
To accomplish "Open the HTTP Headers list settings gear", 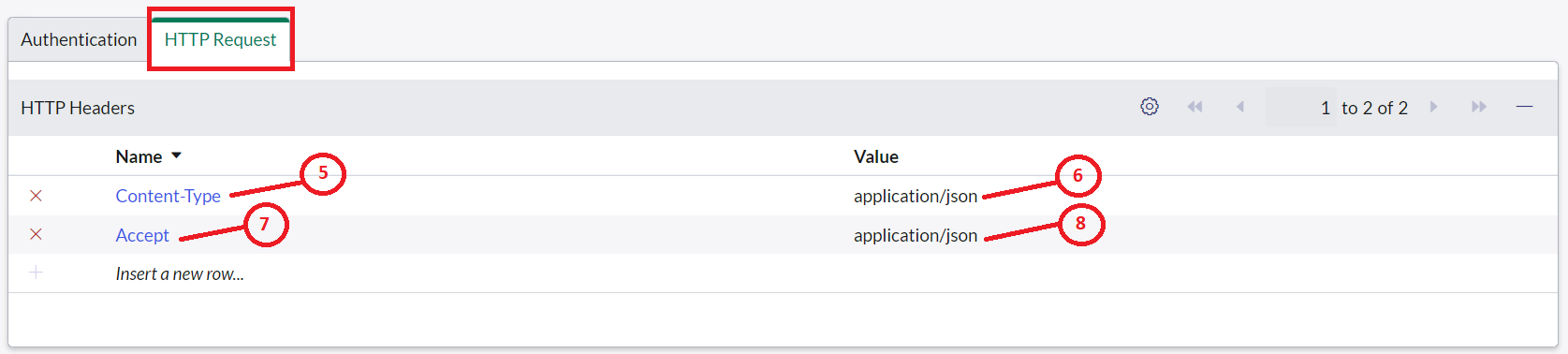I will coord(1150,107).
